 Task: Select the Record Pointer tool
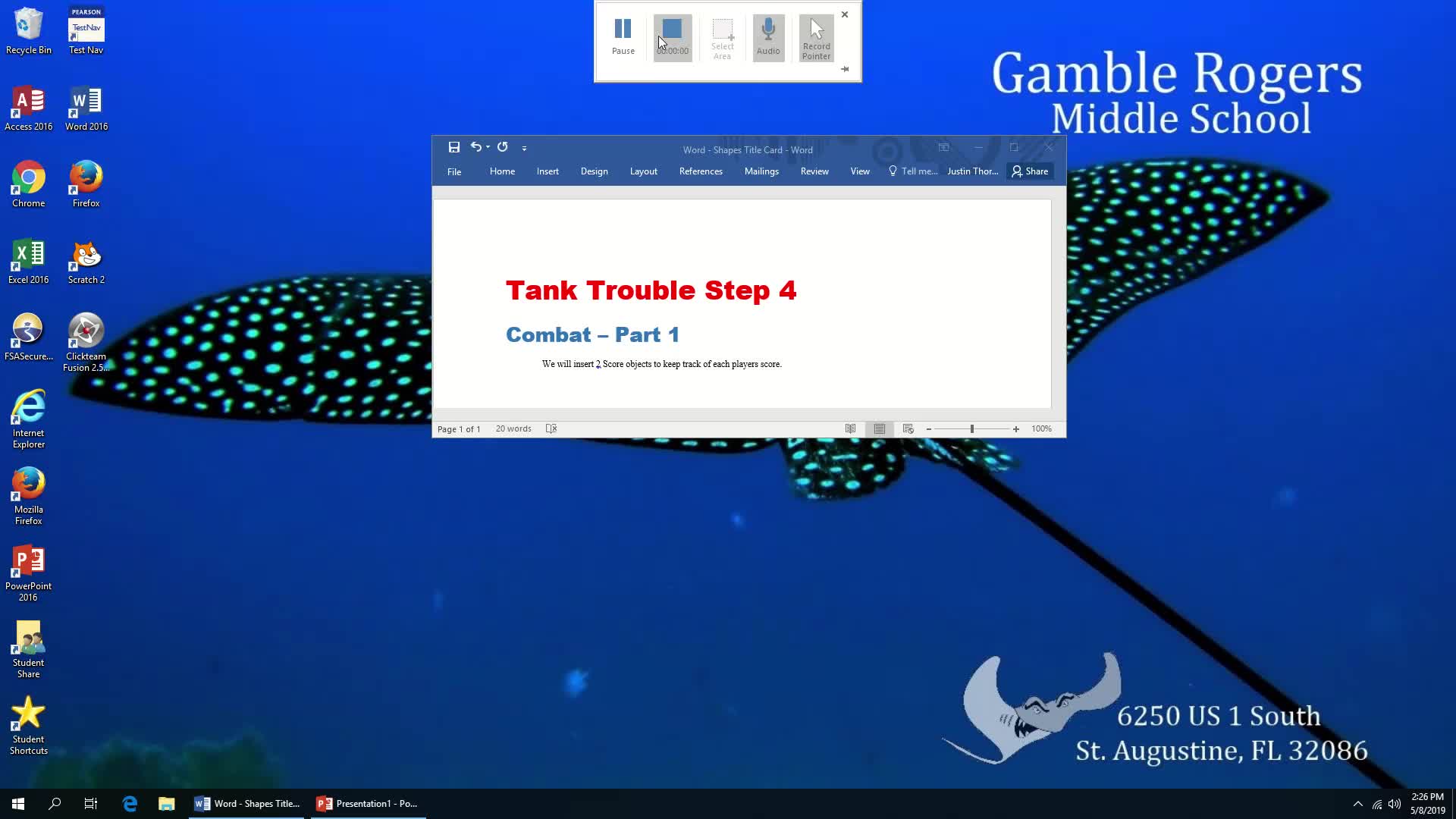coord(817,37)
